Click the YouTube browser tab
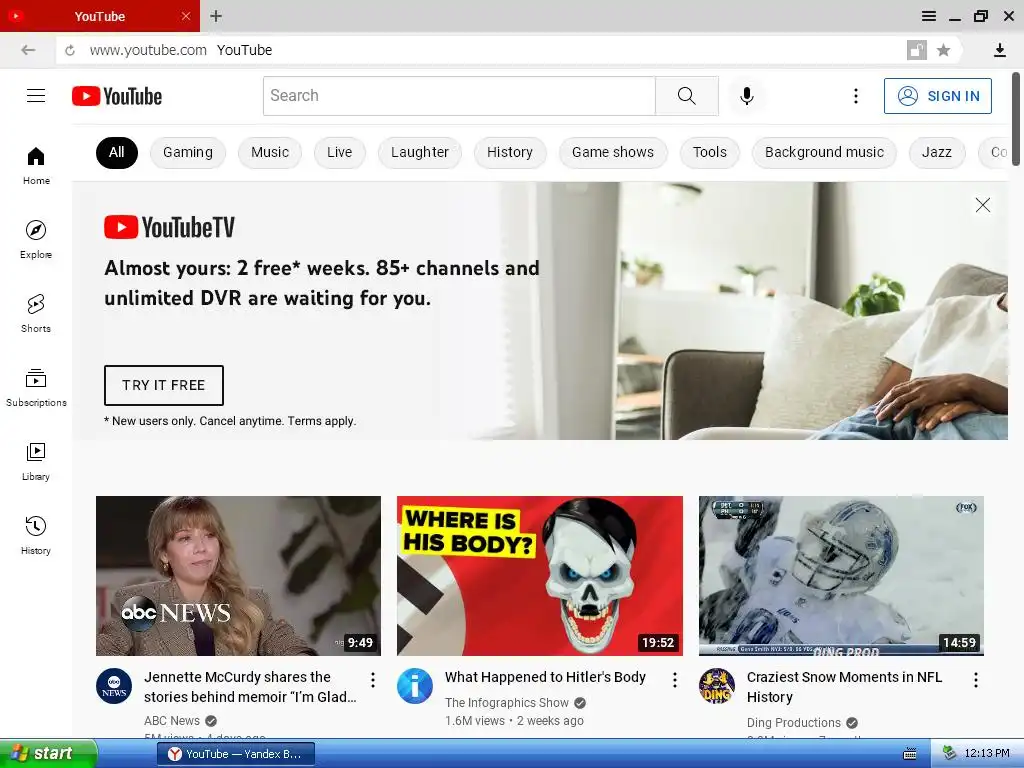This screenshot has height=768, width=1024. [99, 16]
